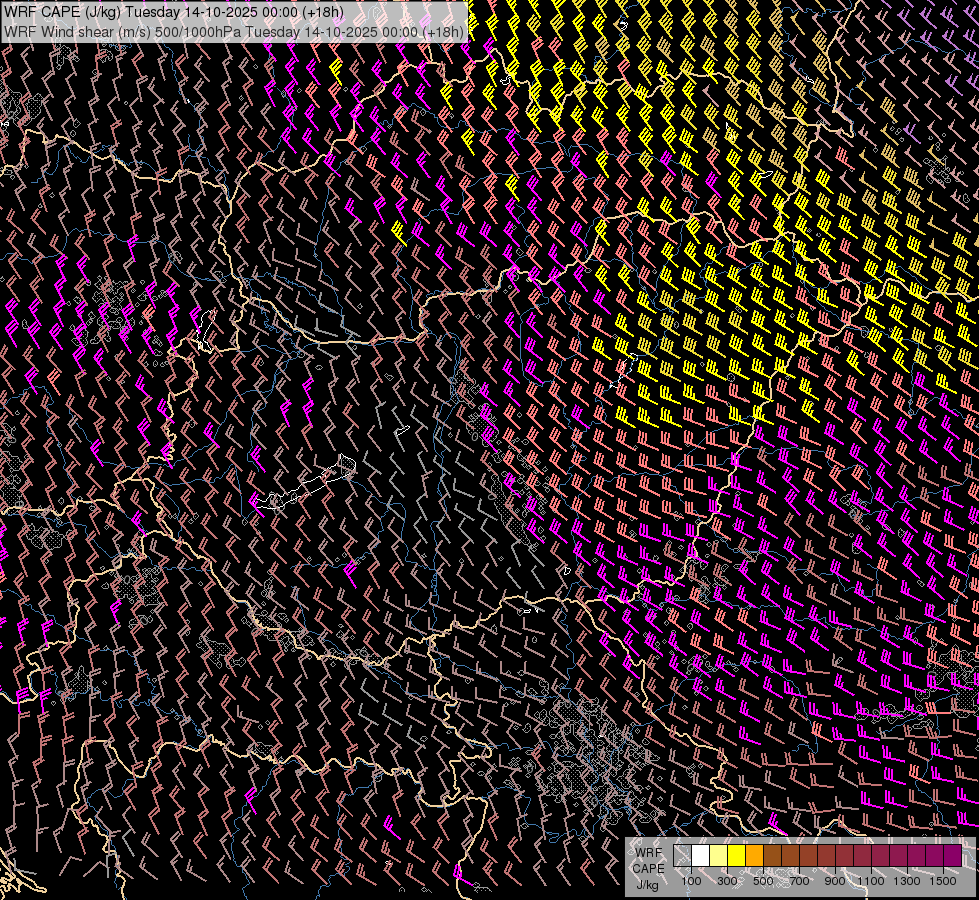Click the 100 tick label in the legend
Screen dimensions: 979x900
click(691, 881)
